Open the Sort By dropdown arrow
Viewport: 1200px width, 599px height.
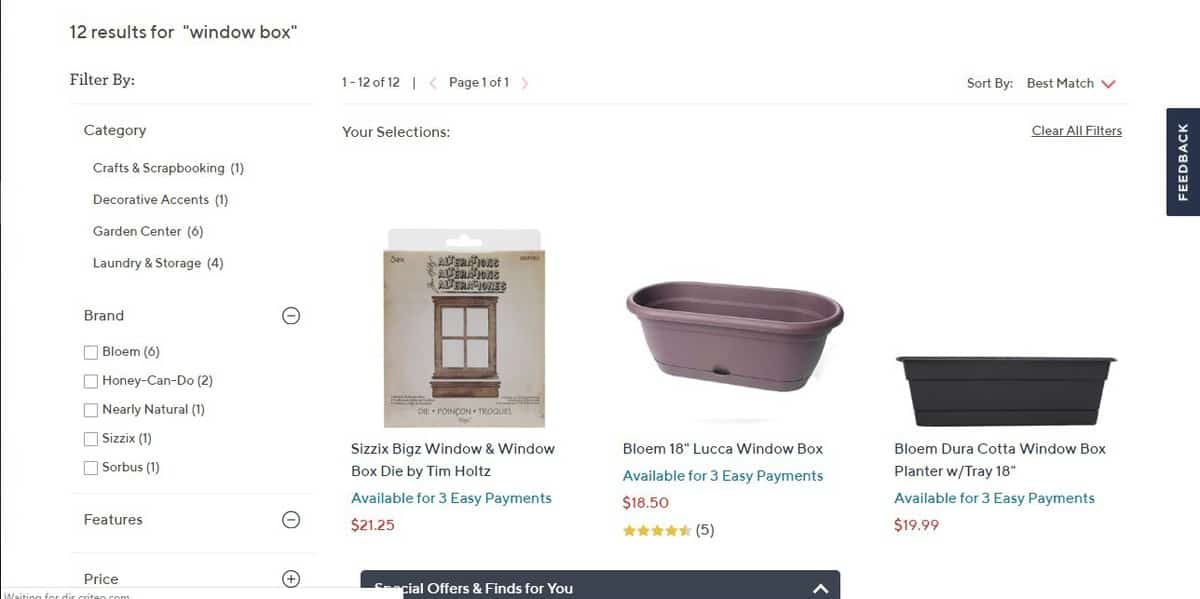pyautogui.click(x=1110, y=84)
